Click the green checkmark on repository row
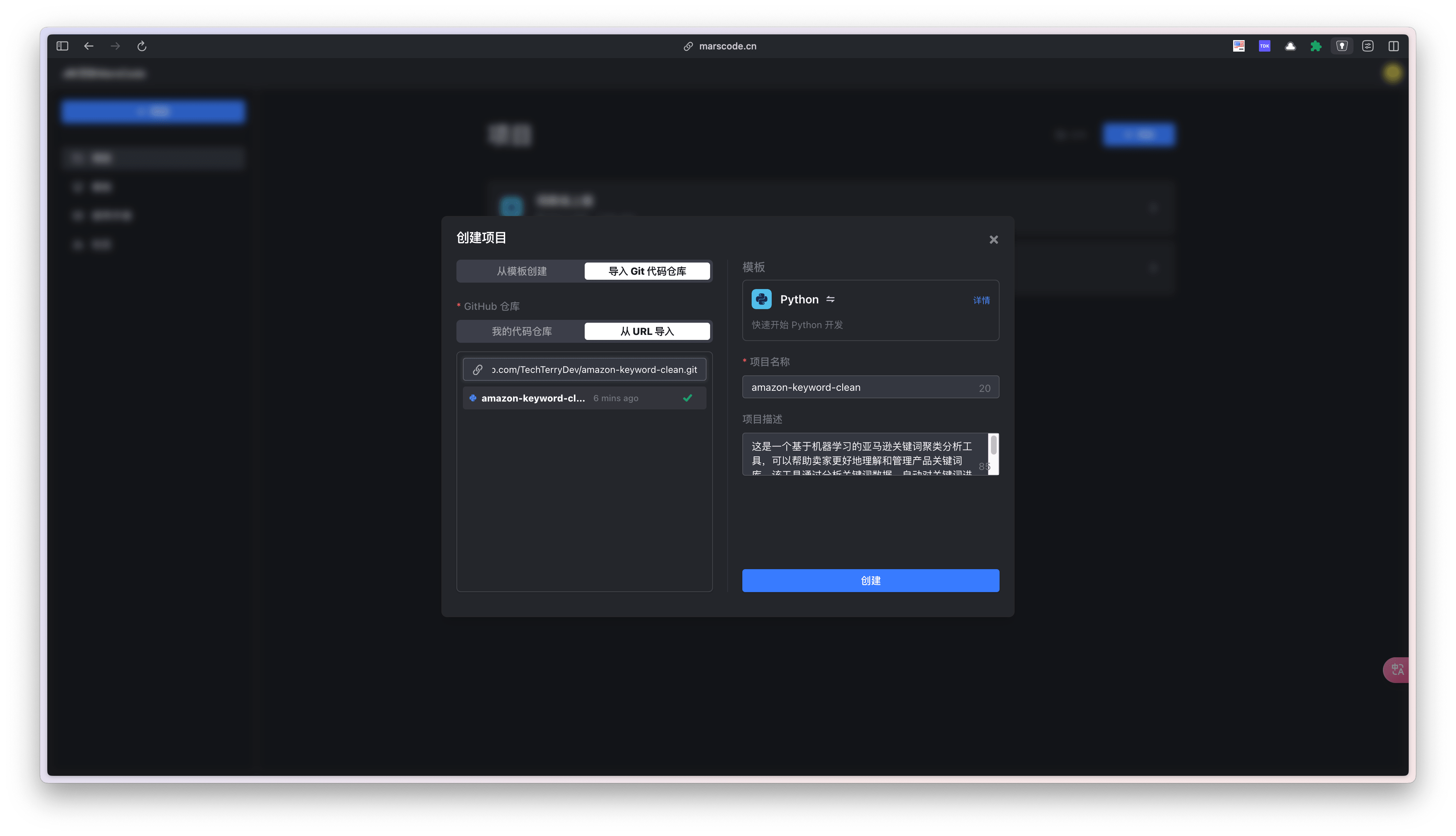The image size is (1456, 836). pos(687,398)
